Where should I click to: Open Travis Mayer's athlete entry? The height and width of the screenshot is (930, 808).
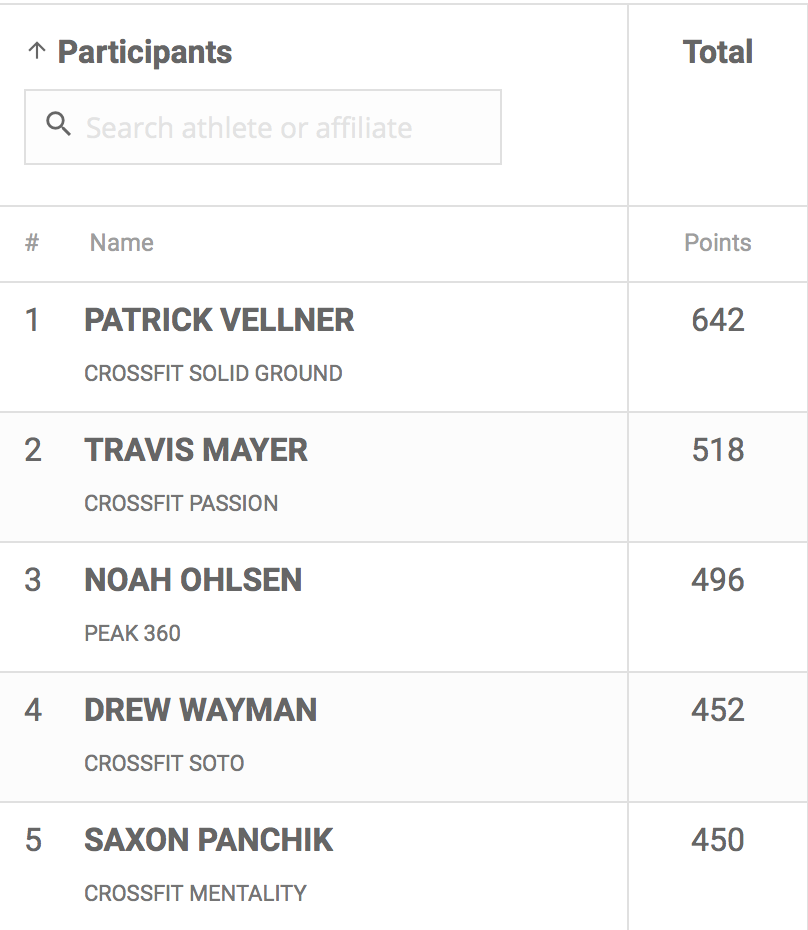196,450
